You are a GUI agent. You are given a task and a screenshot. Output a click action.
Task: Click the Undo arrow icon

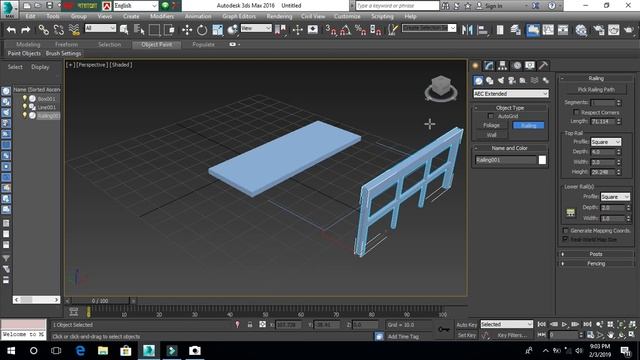point(11,29)
